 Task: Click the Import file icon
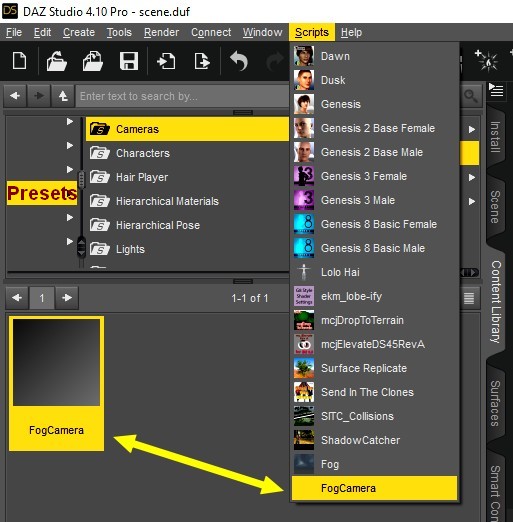pos(166,61)
